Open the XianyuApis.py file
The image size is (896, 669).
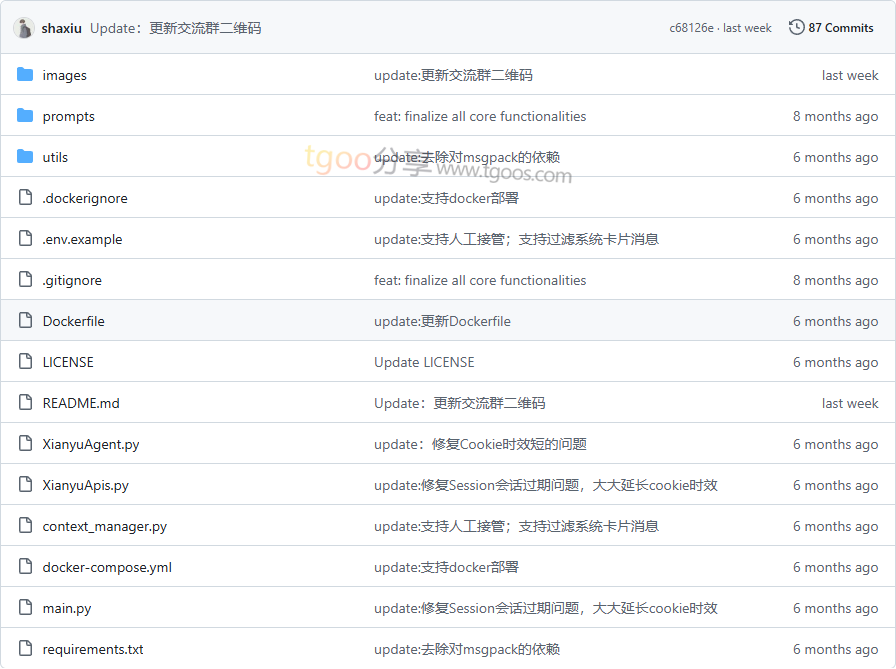coord(85,485)
